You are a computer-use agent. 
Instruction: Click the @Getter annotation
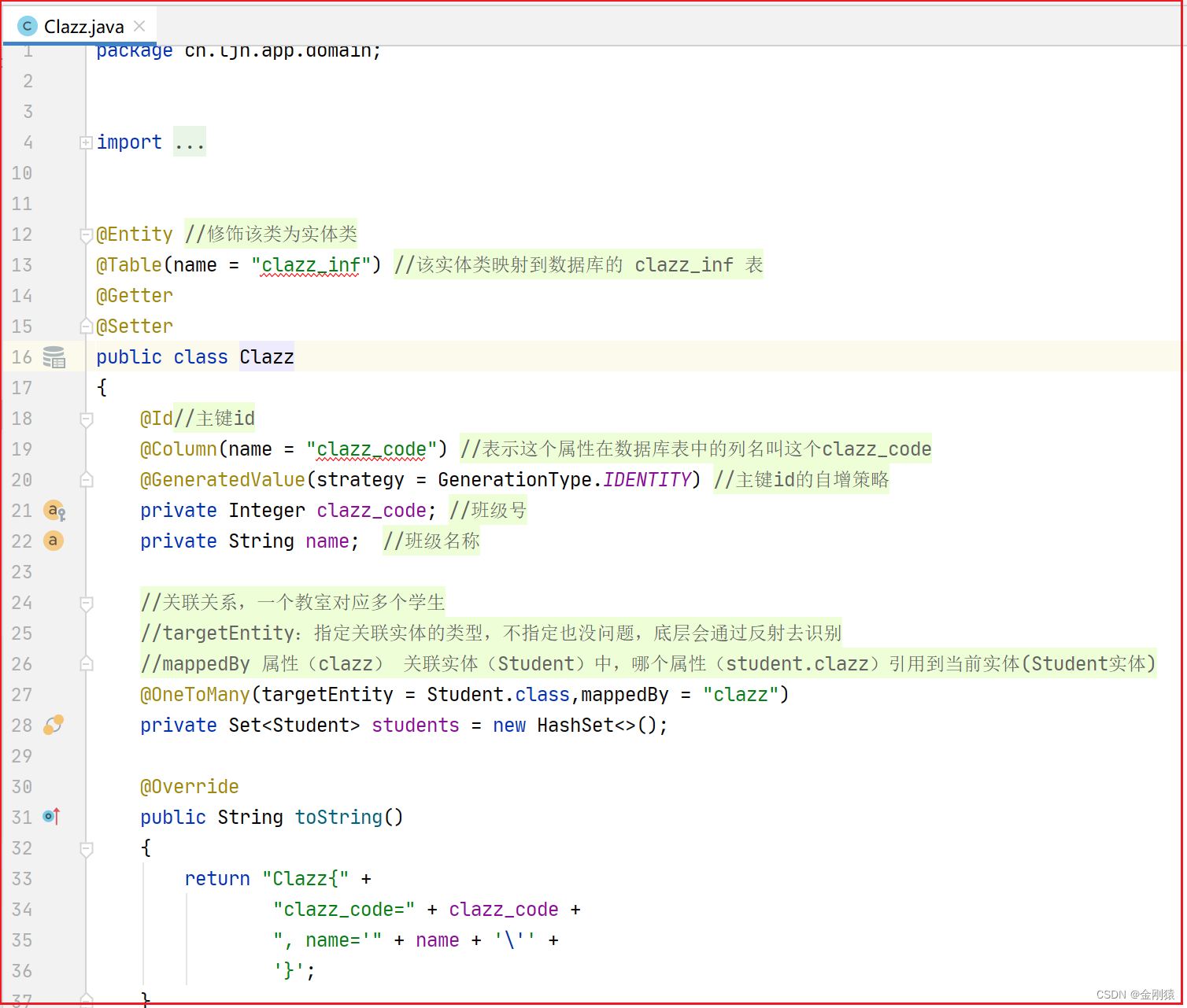coord(135,296)
